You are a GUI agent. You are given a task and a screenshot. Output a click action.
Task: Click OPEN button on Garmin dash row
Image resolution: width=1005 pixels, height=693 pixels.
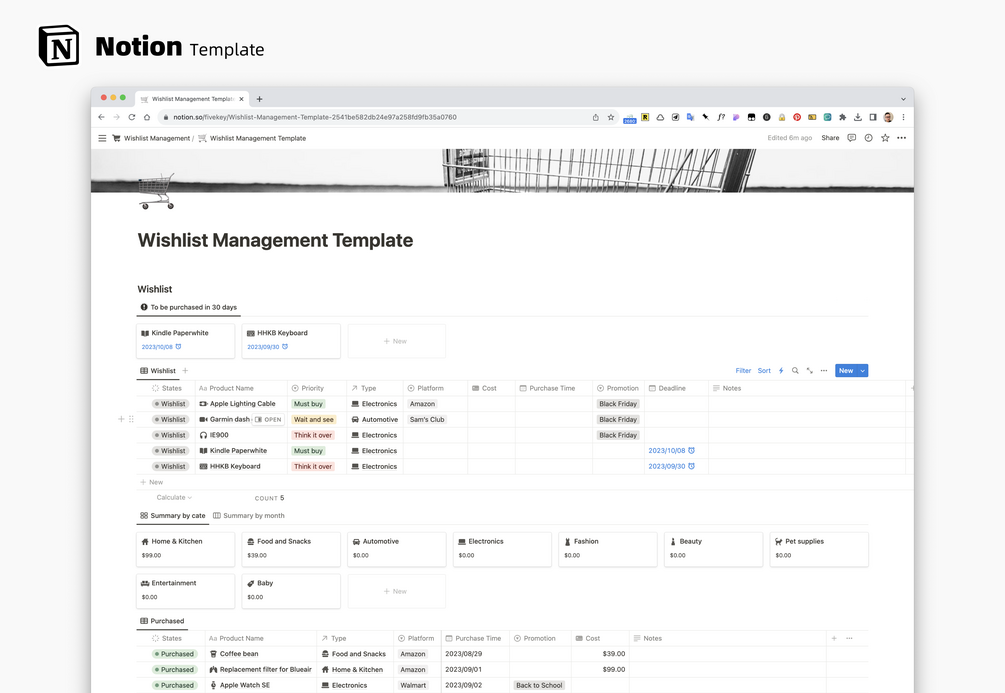pyautogui.click(x=268, y=419)
